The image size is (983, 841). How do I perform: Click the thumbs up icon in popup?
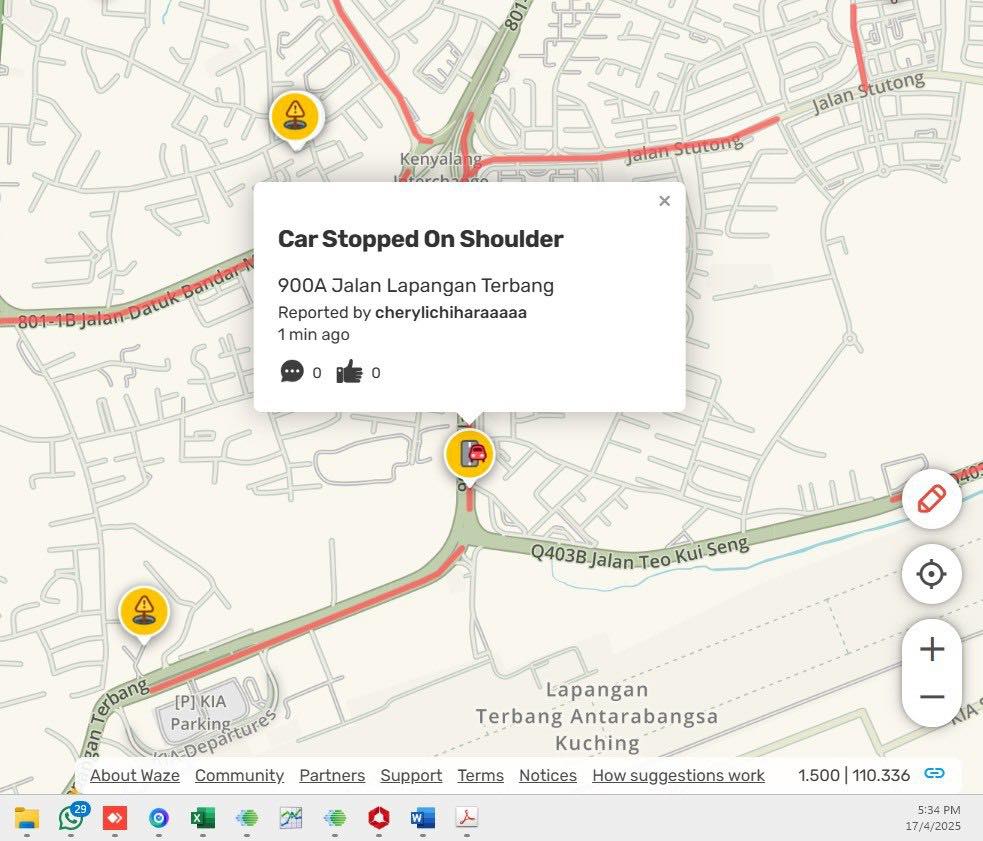349,371
